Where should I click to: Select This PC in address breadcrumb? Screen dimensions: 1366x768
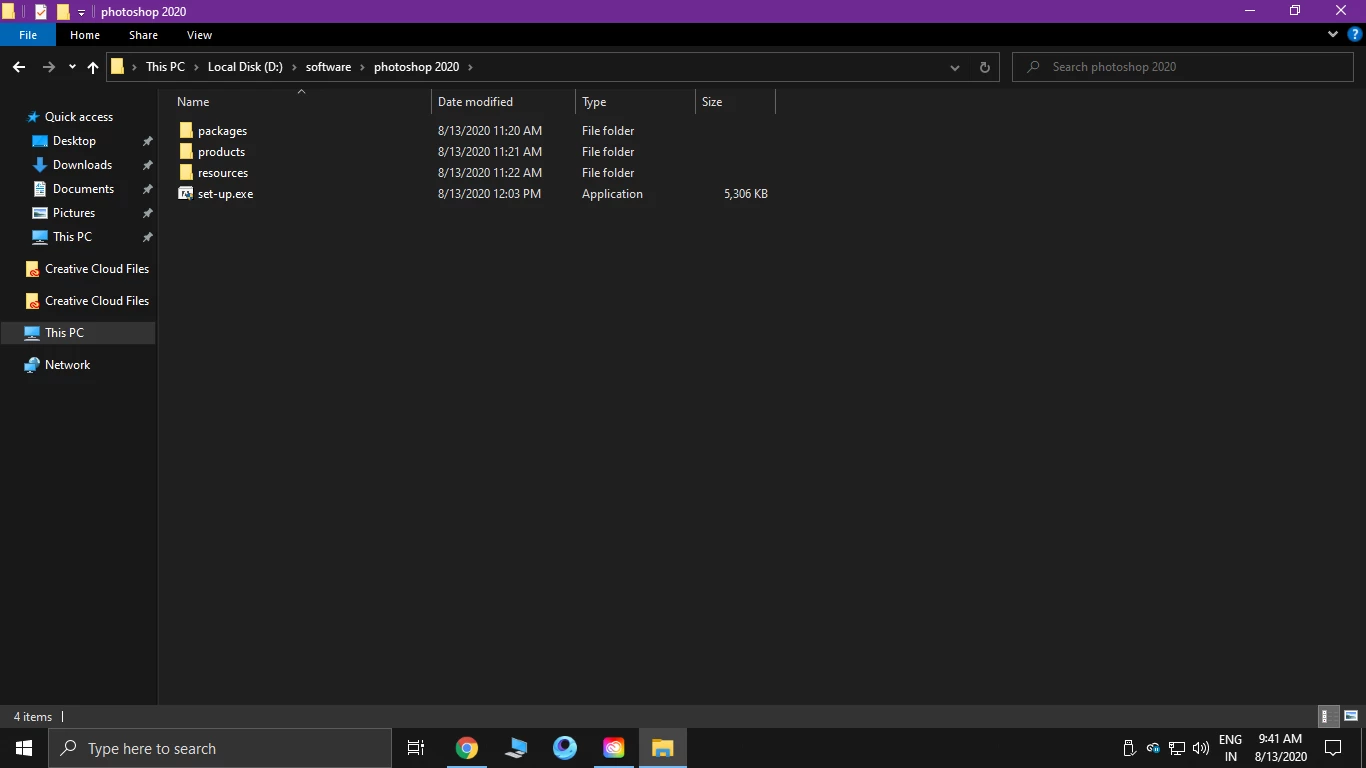pos(165,67)
